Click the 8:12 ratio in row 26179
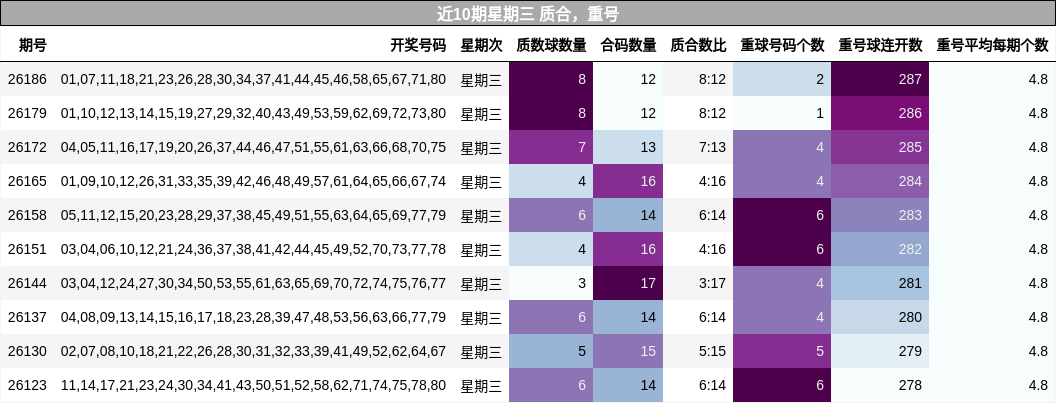 (698, 113)
